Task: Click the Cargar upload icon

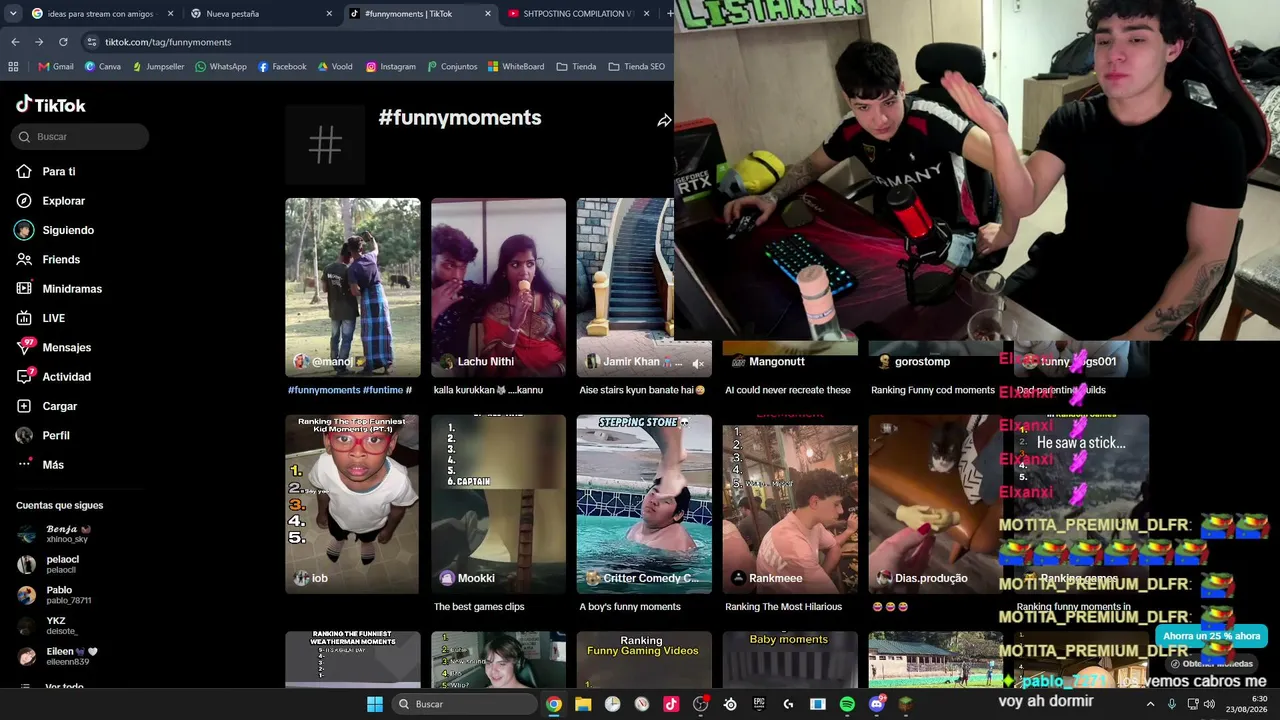Action: click(24, 406)
